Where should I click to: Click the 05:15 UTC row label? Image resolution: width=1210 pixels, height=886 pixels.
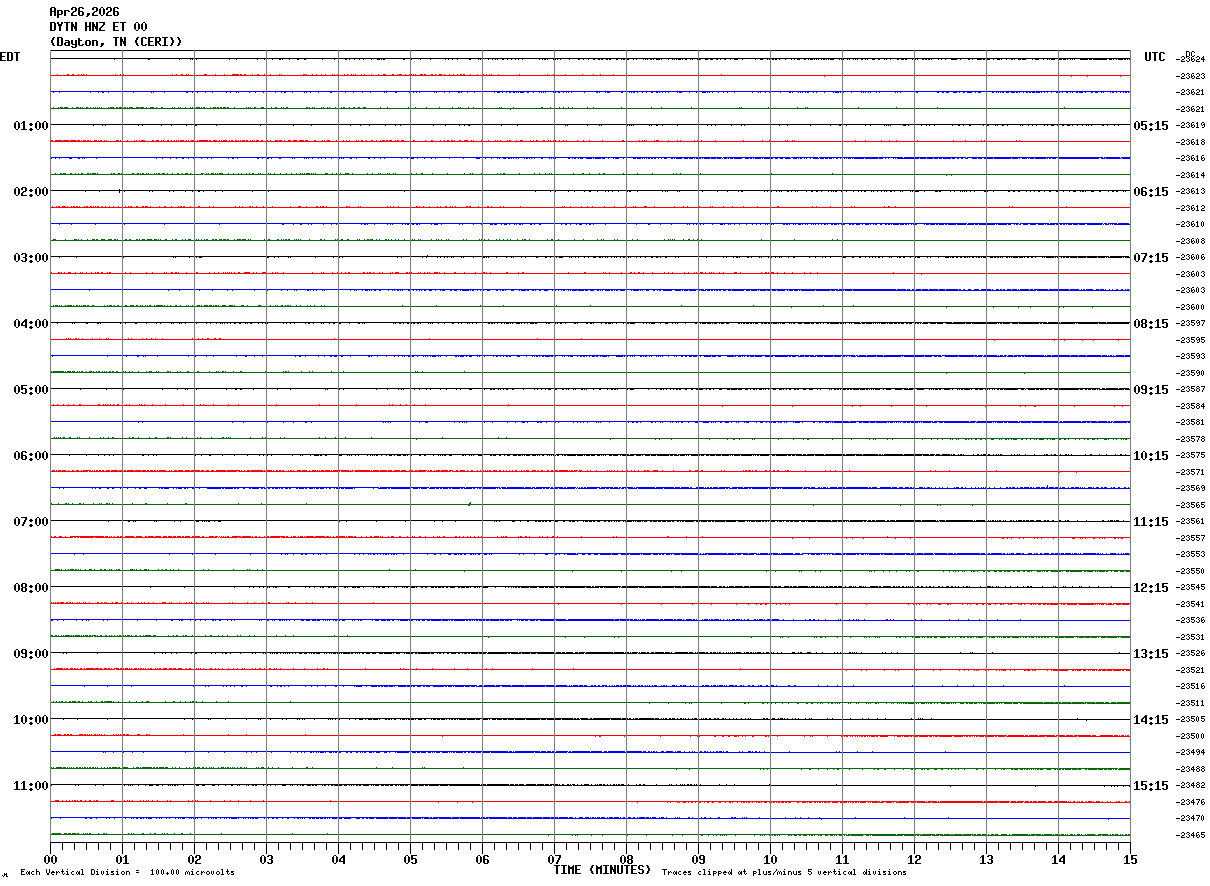click(1150, 126)
